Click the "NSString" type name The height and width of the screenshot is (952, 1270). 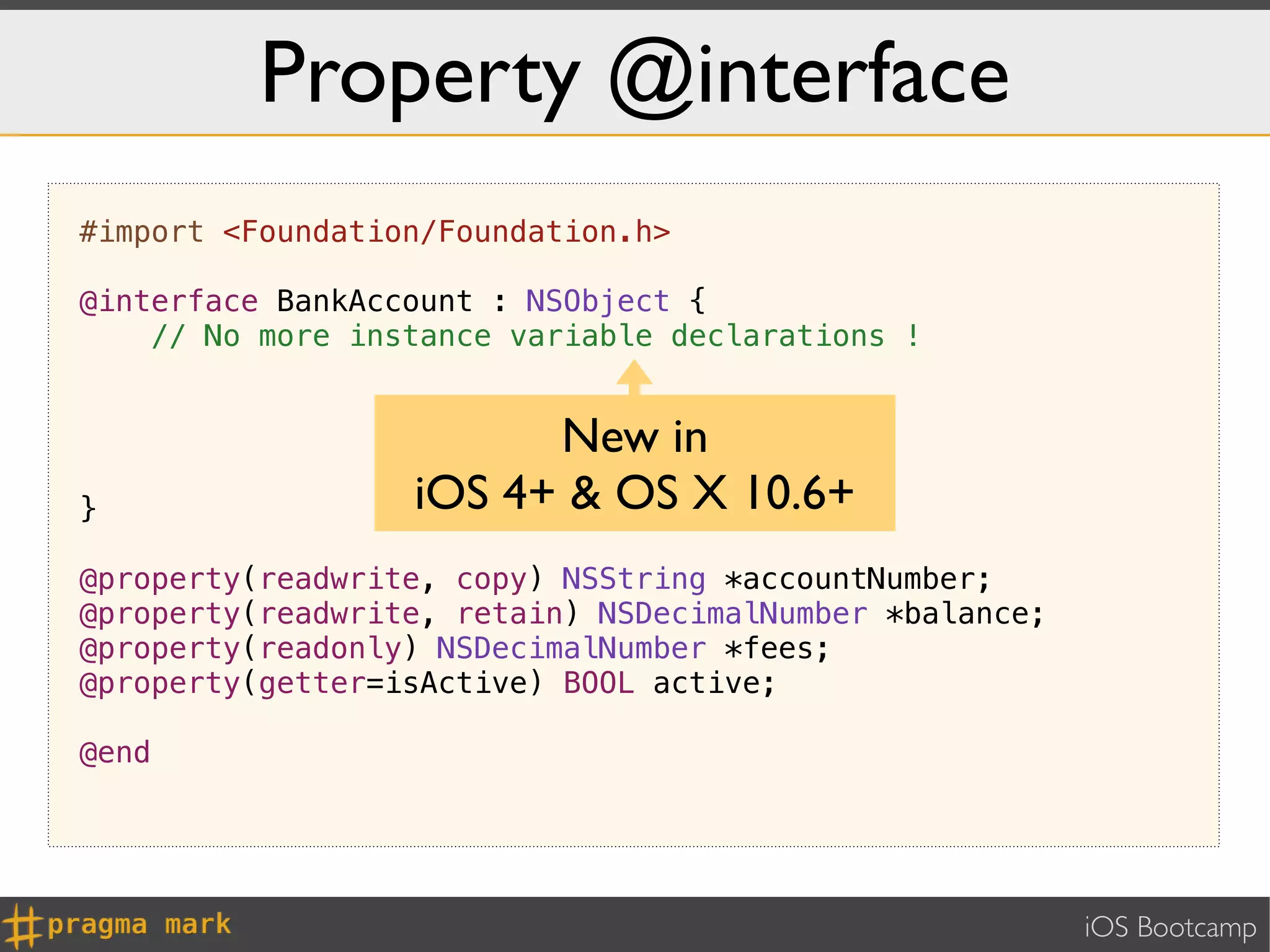633,580
